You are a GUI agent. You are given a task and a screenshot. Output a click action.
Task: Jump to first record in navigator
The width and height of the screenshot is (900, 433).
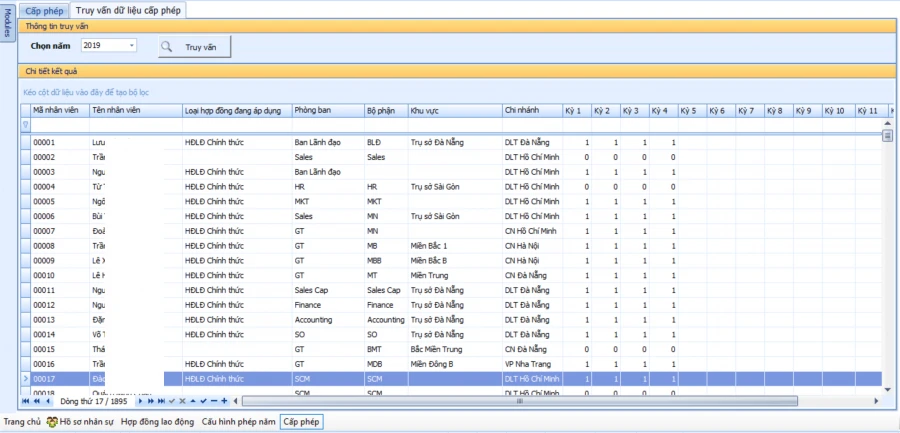[x=26, y=401]
